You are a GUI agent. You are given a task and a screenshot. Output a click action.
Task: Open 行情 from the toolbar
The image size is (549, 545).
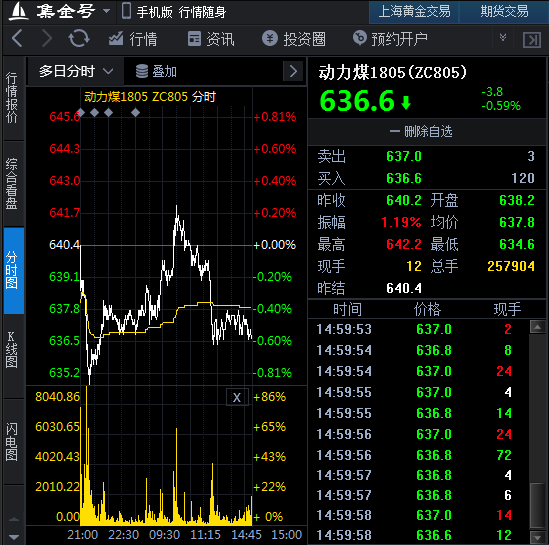(133, 39)
